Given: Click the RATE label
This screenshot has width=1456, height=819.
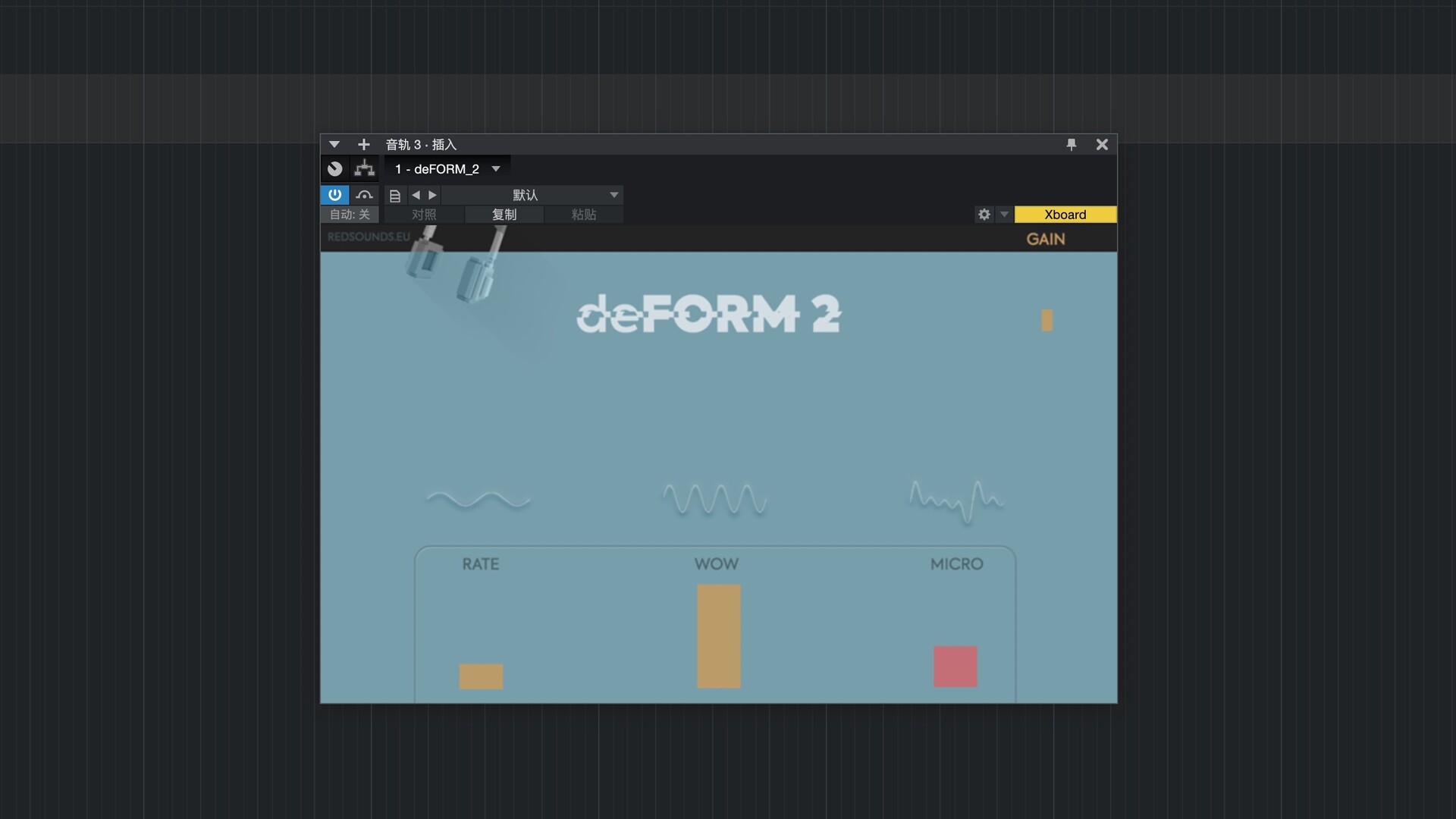Looking at the screenshot, I should coord(481,564).
